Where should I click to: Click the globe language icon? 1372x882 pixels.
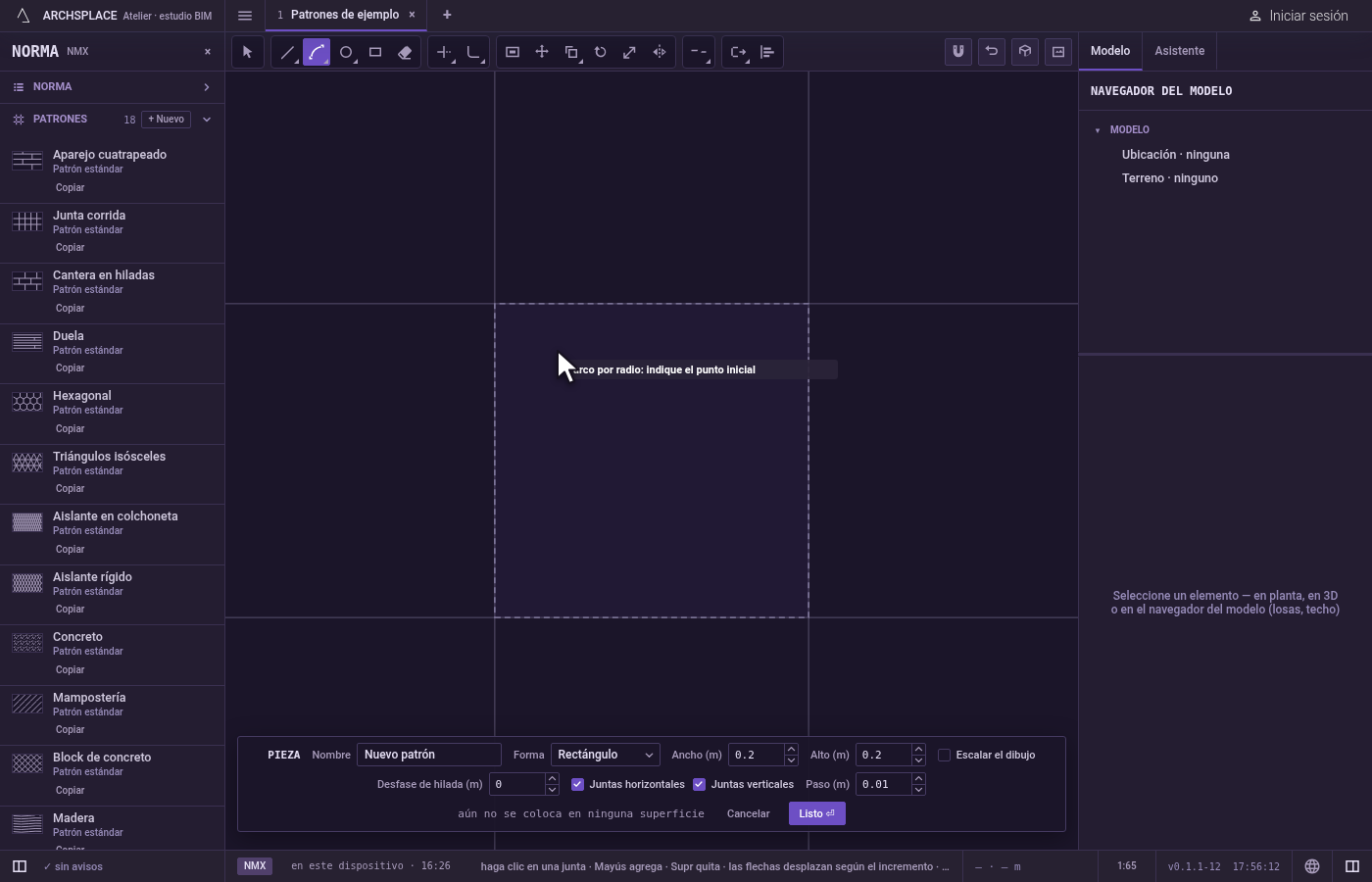(1312, 866)
